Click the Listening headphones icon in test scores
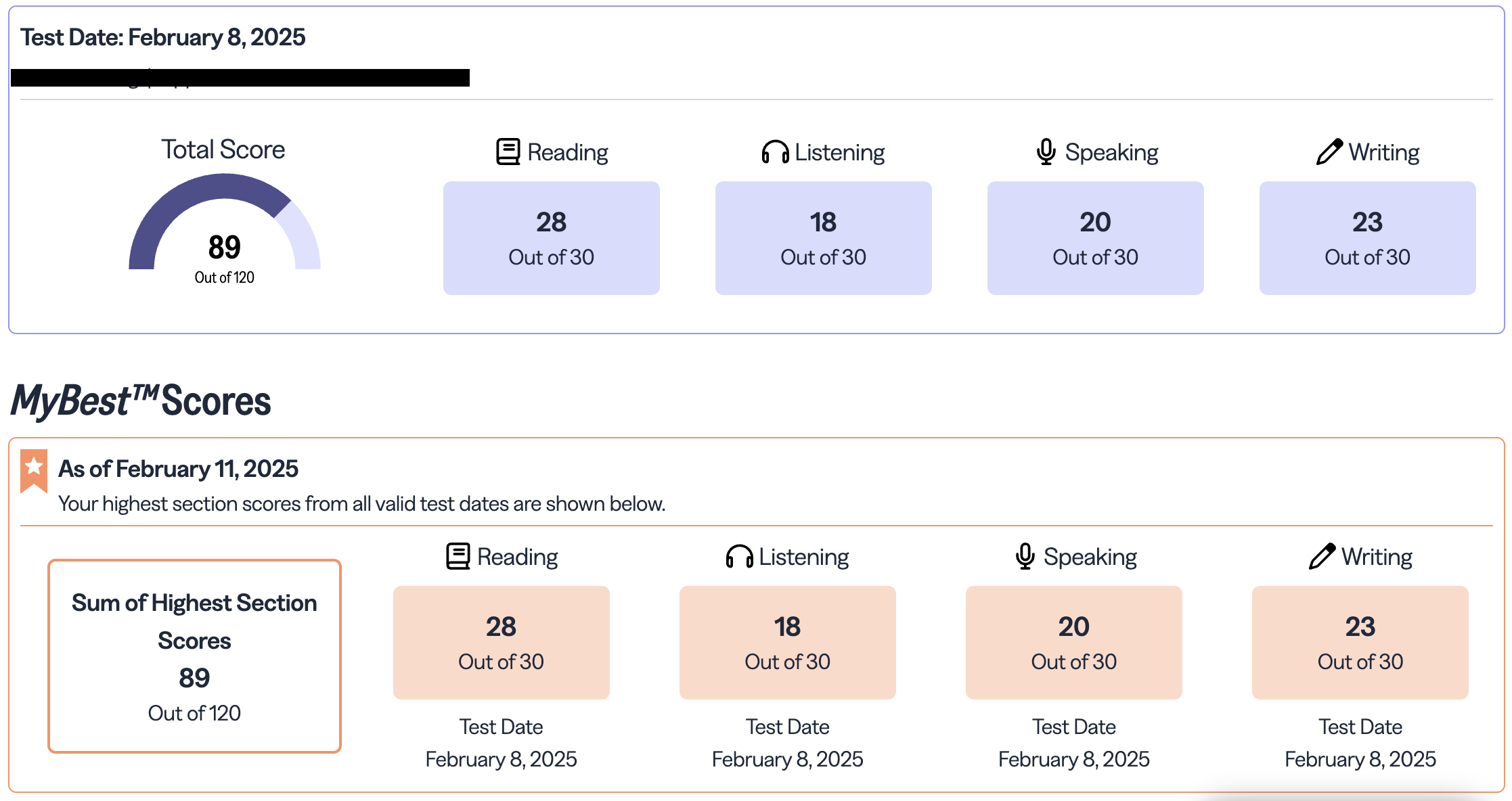1512x801 pixels. click(x=775, y=152)
